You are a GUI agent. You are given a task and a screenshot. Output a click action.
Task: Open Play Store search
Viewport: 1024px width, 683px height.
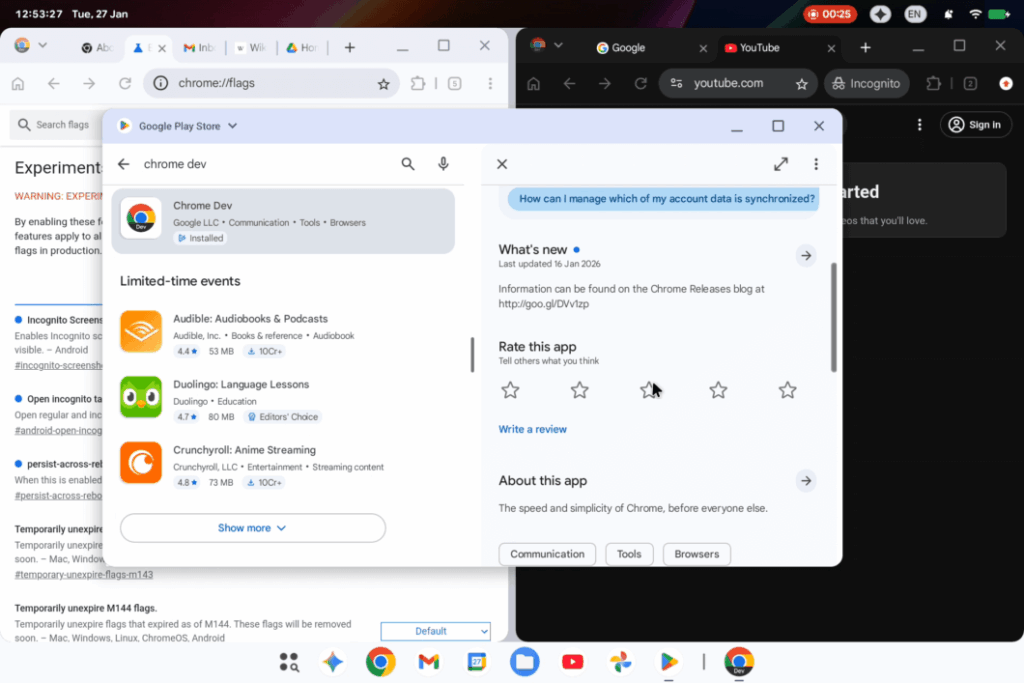407,163
